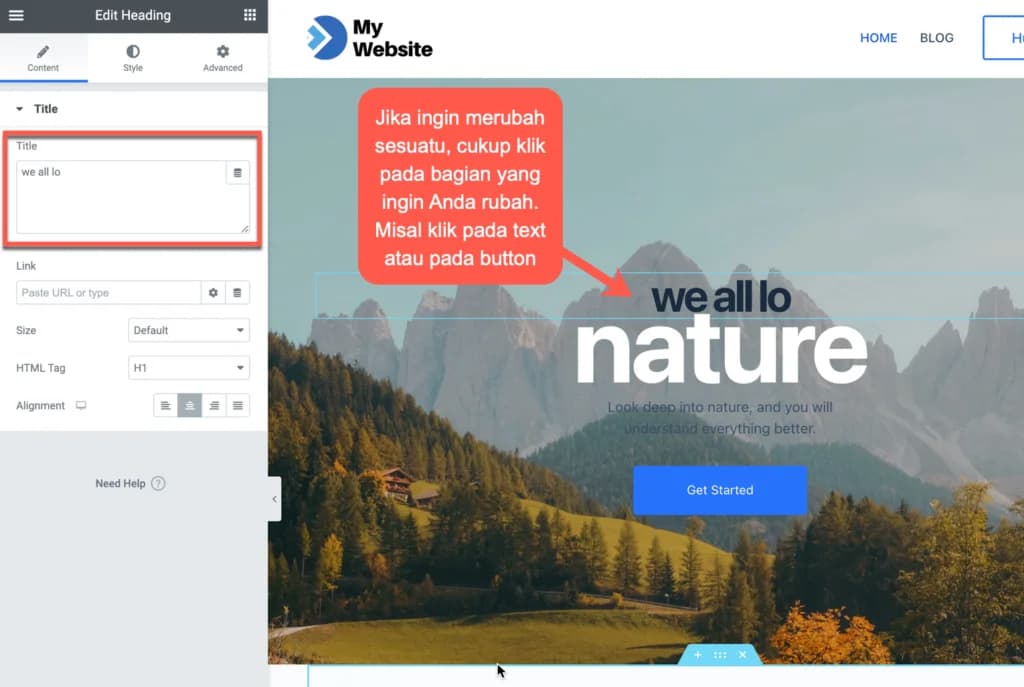Click the dynamic tags icon beside Title field
The width and height of the screenshot is (1024, 687).
237,172
